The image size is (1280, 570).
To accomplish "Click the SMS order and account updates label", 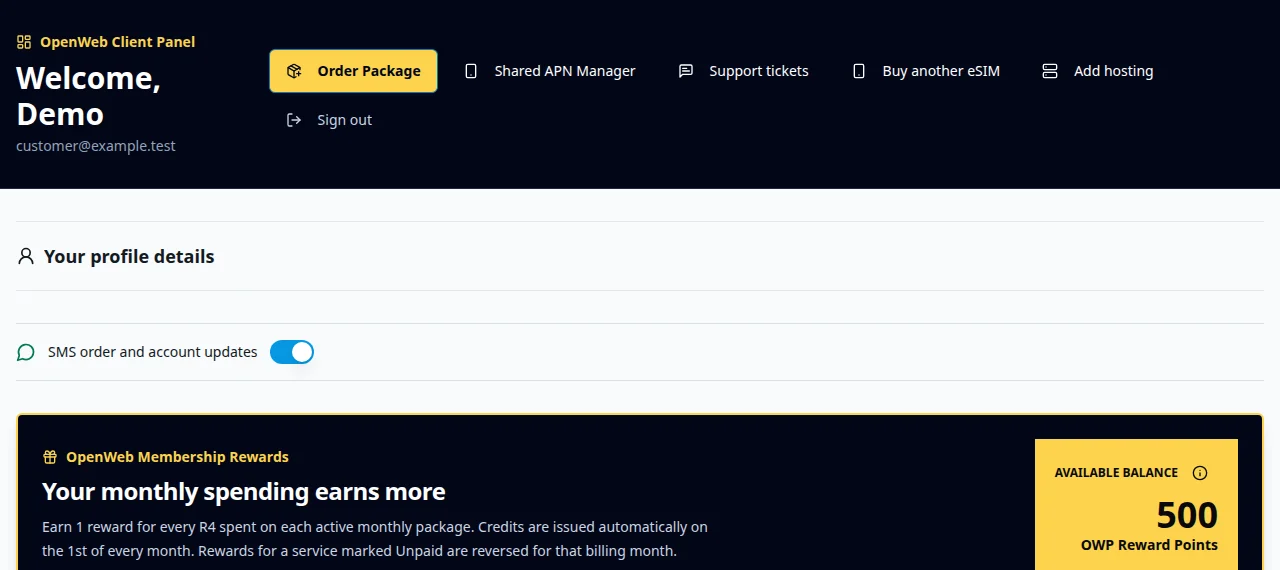I will [x=153, y=352].
